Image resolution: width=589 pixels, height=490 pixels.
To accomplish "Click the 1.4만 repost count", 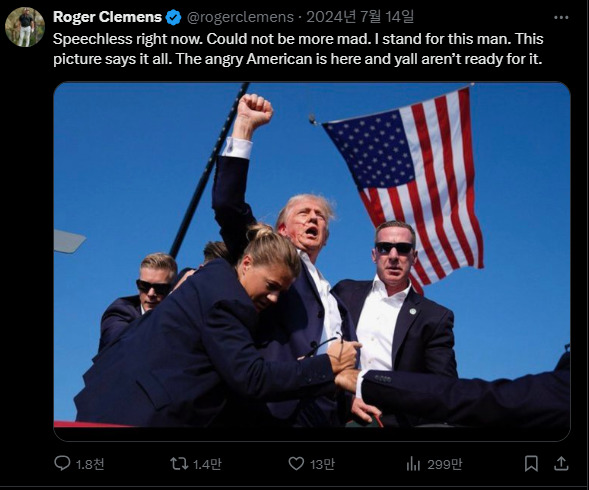I will pos(207,464).
